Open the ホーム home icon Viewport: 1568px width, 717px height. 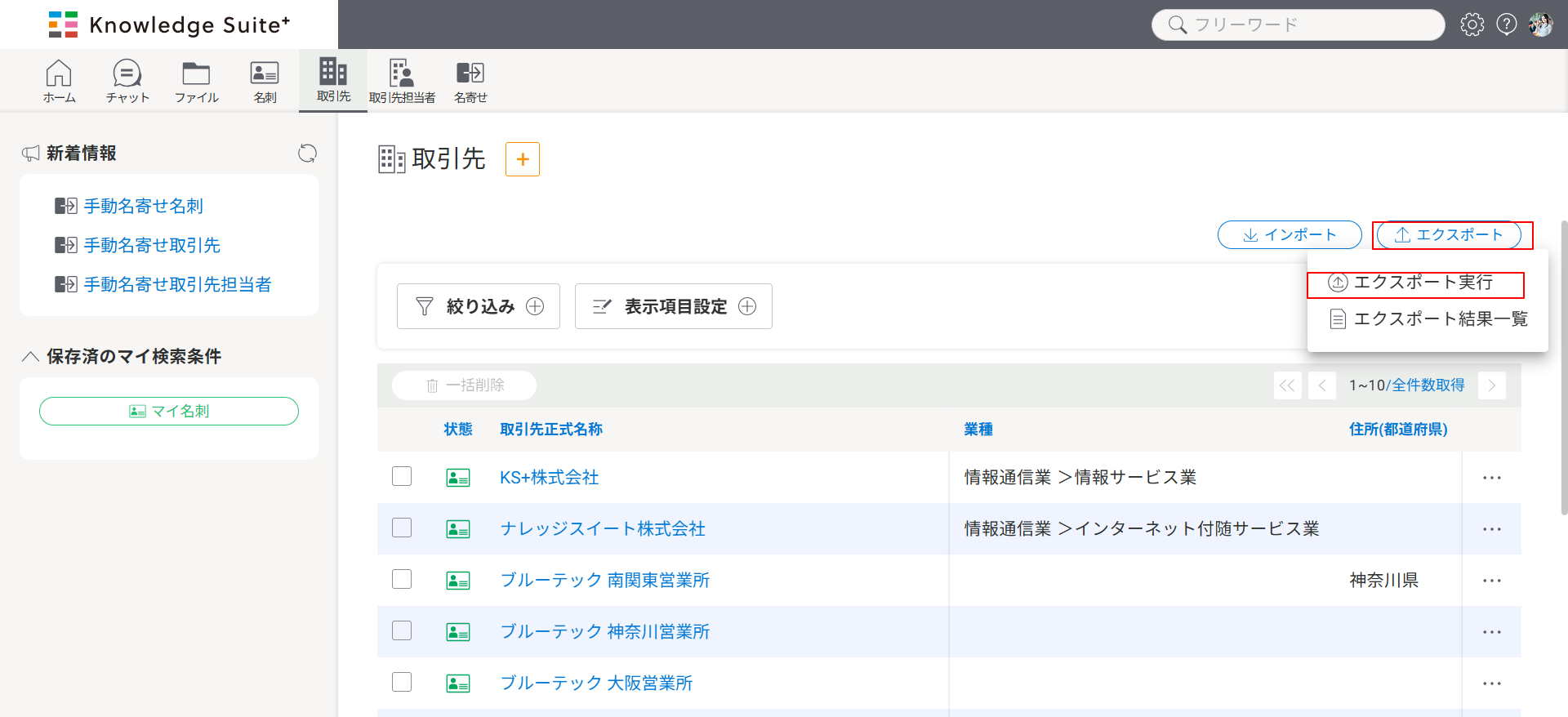[x=59, y=81]
